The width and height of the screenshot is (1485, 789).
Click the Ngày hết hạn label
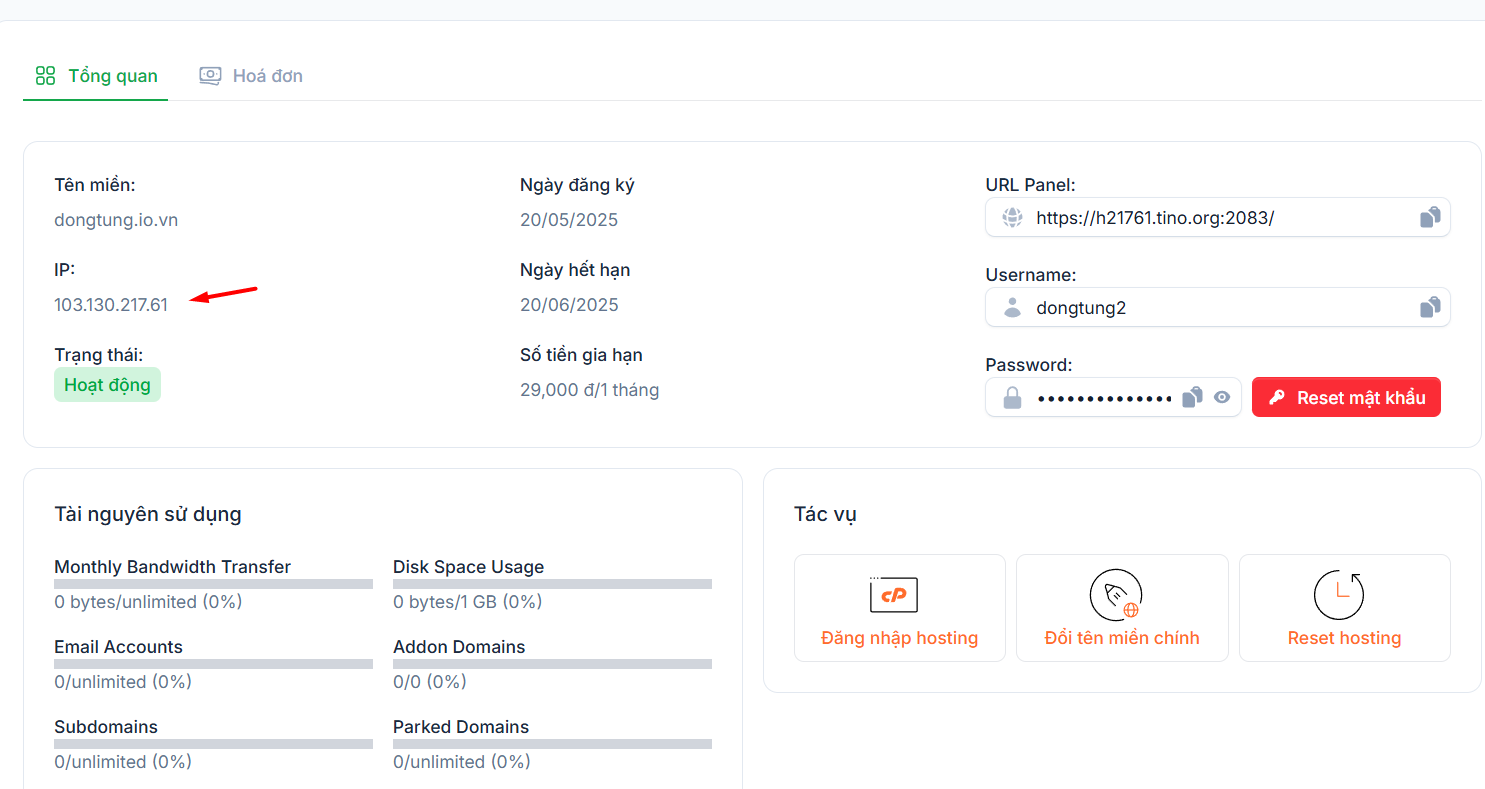(575, 270)
